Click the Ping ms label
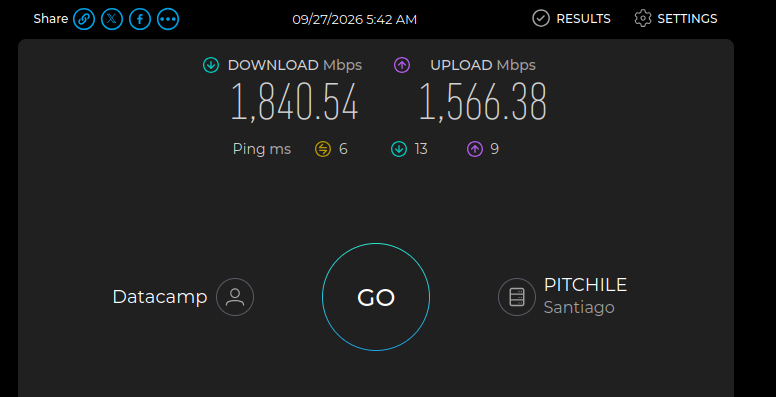The width and height of the screenshot is (776, 397). pos(262,149)
